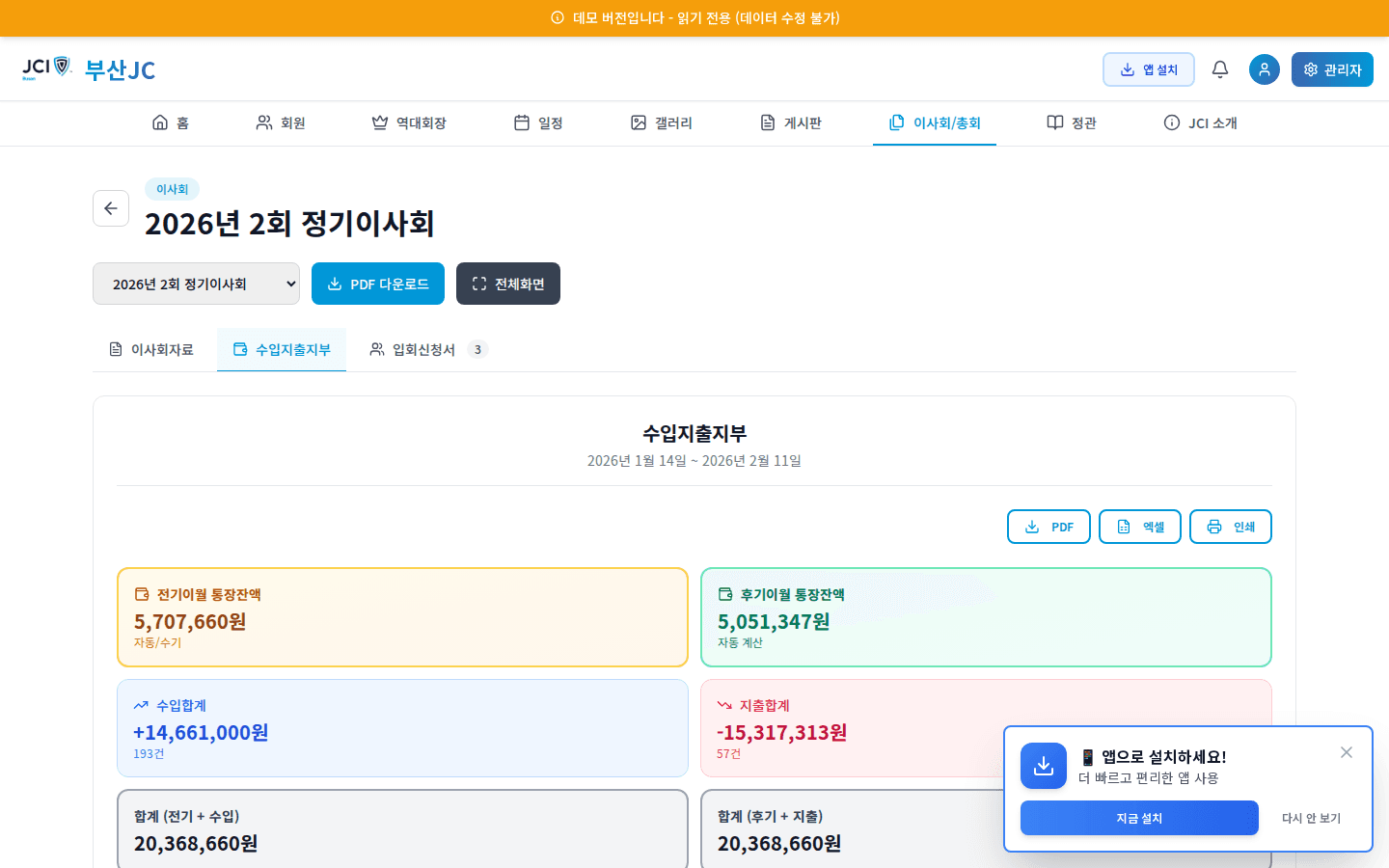
Task: Navigate to the 정관 section
Action: (1071, 122)
